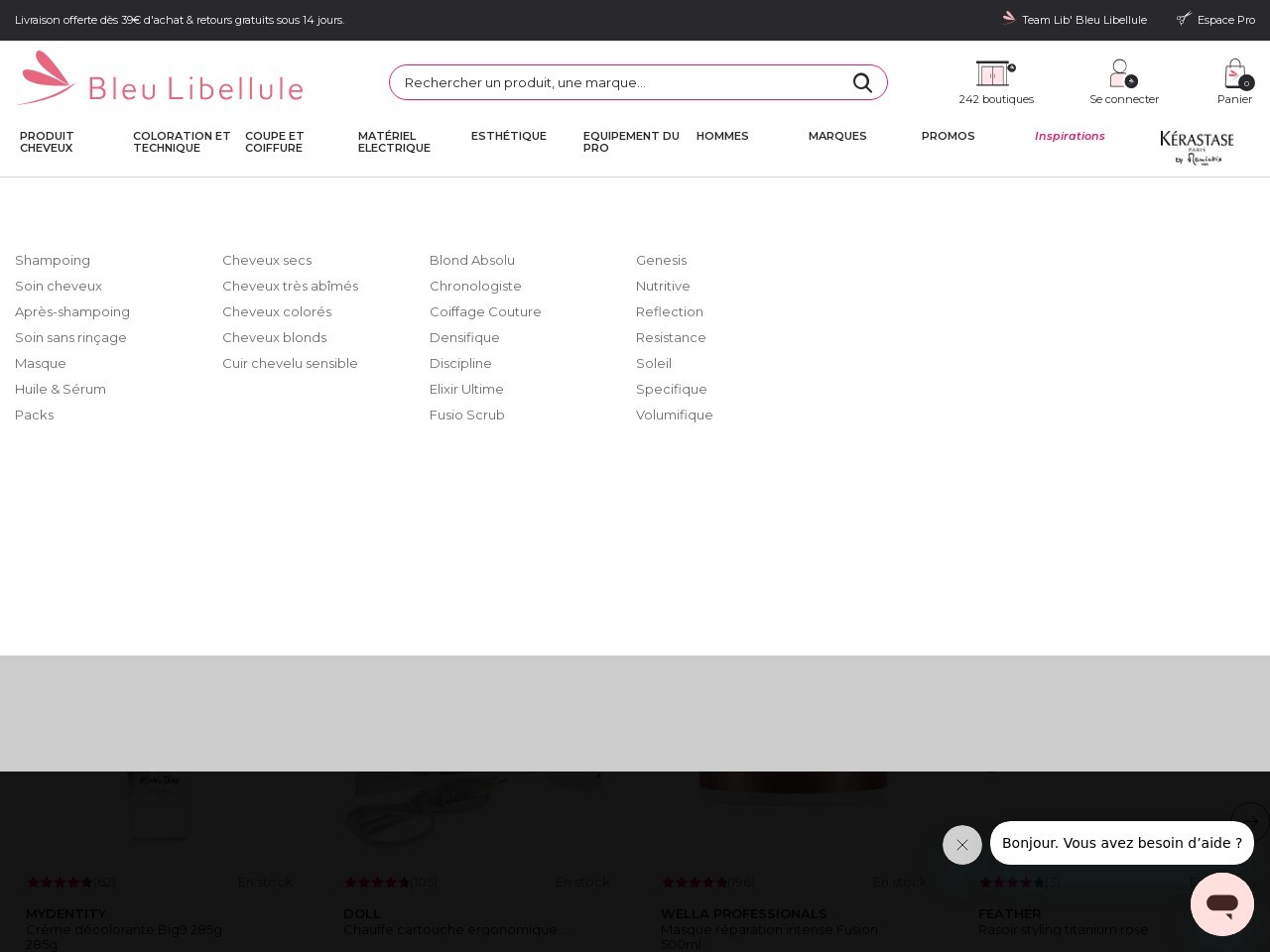Go to Nutritive range
1270x952 pixels.
click(x=663, y=286)
